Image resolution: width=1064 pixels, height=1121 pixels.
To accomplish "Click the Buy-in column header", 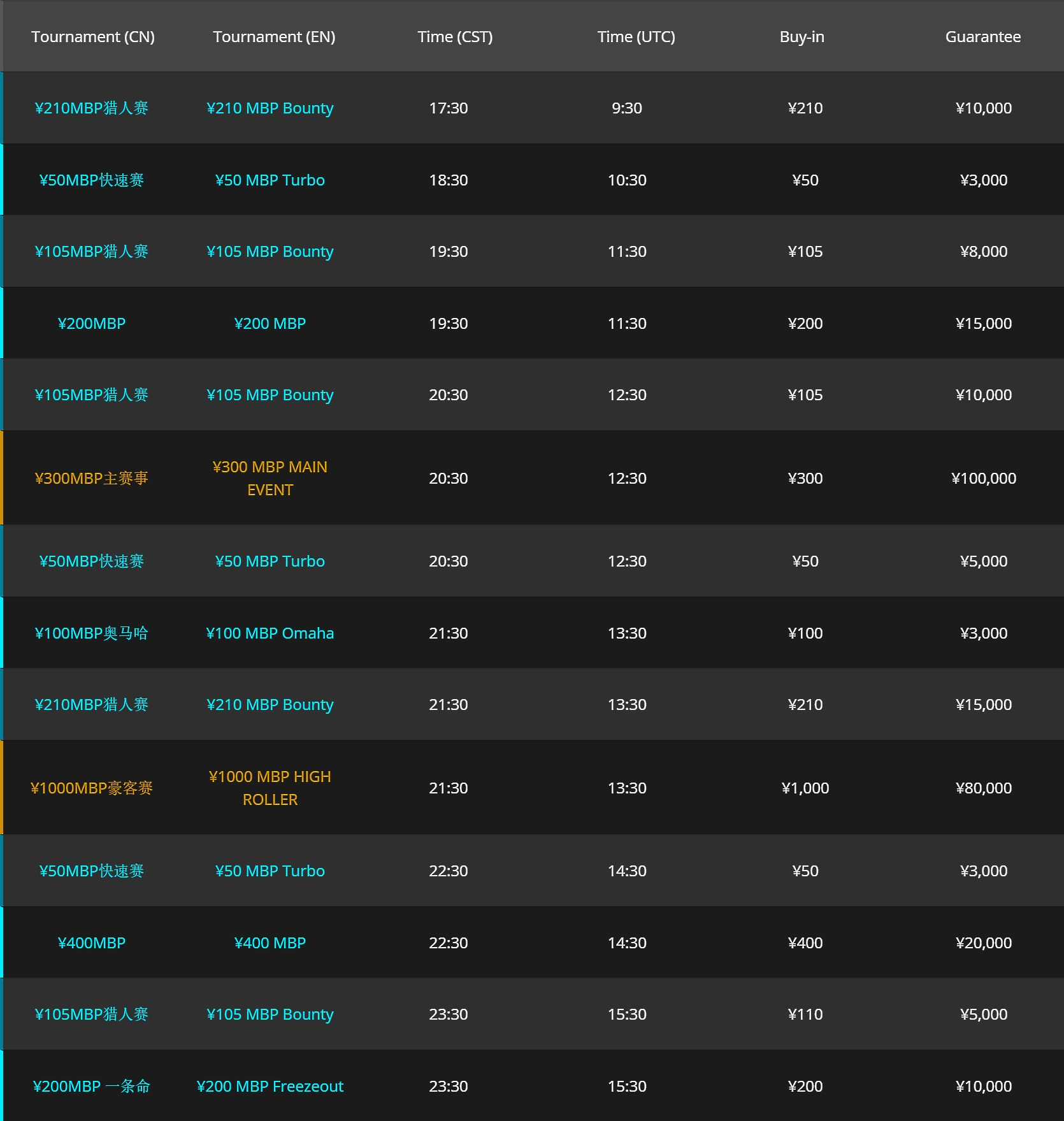I will [802, 36].
